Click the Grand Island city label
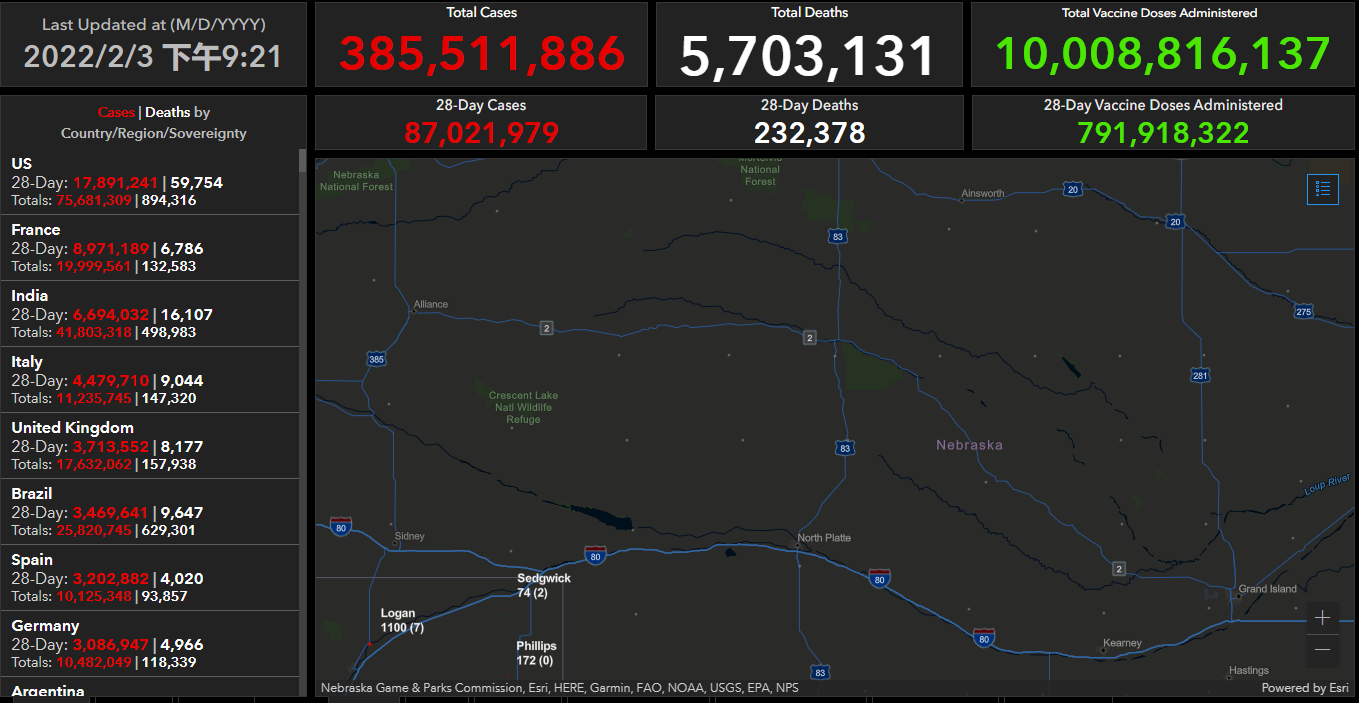Screen dimensions: 1359x703 (1267, 589)
